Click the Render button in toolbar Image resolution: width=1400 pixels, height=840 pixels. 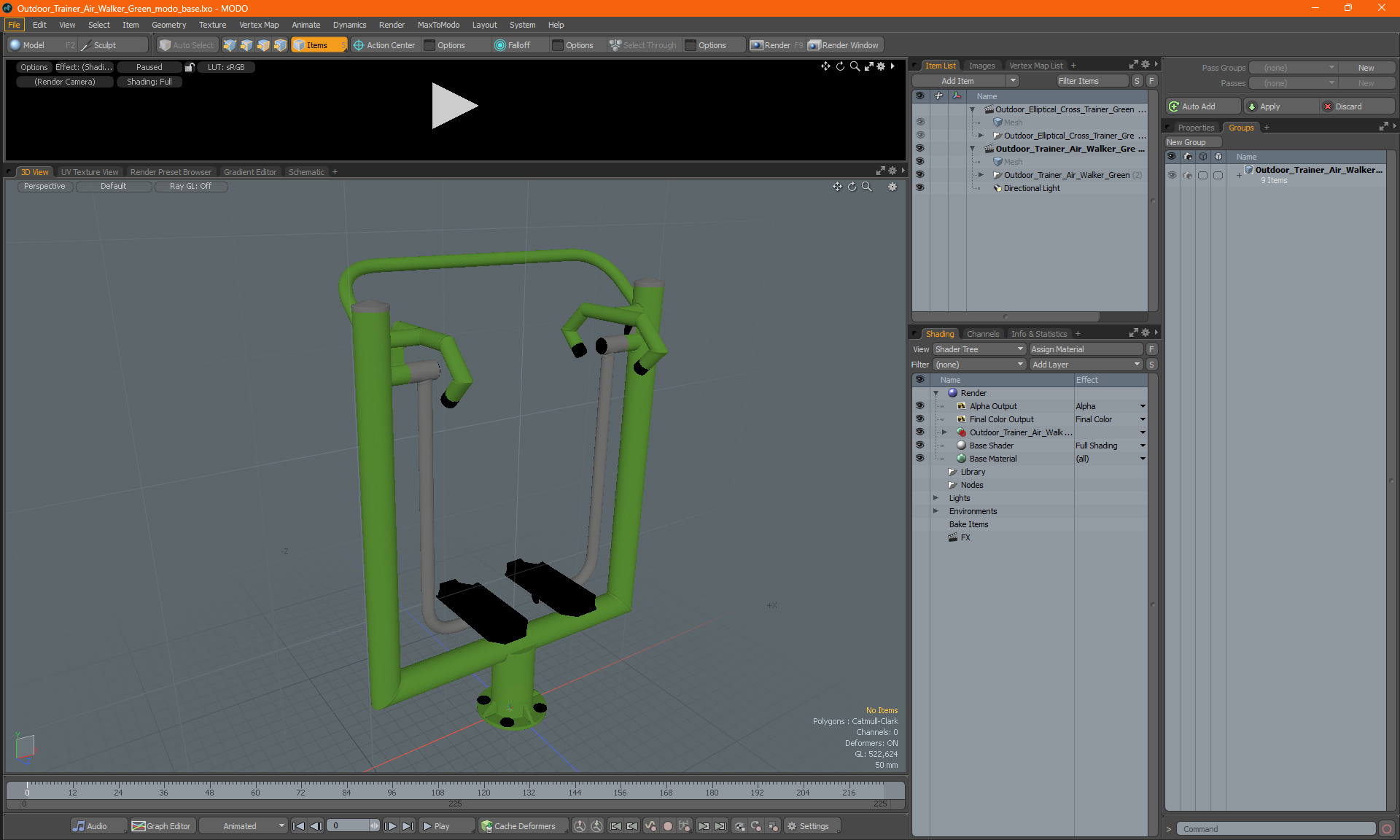click(x=778, y=44)
